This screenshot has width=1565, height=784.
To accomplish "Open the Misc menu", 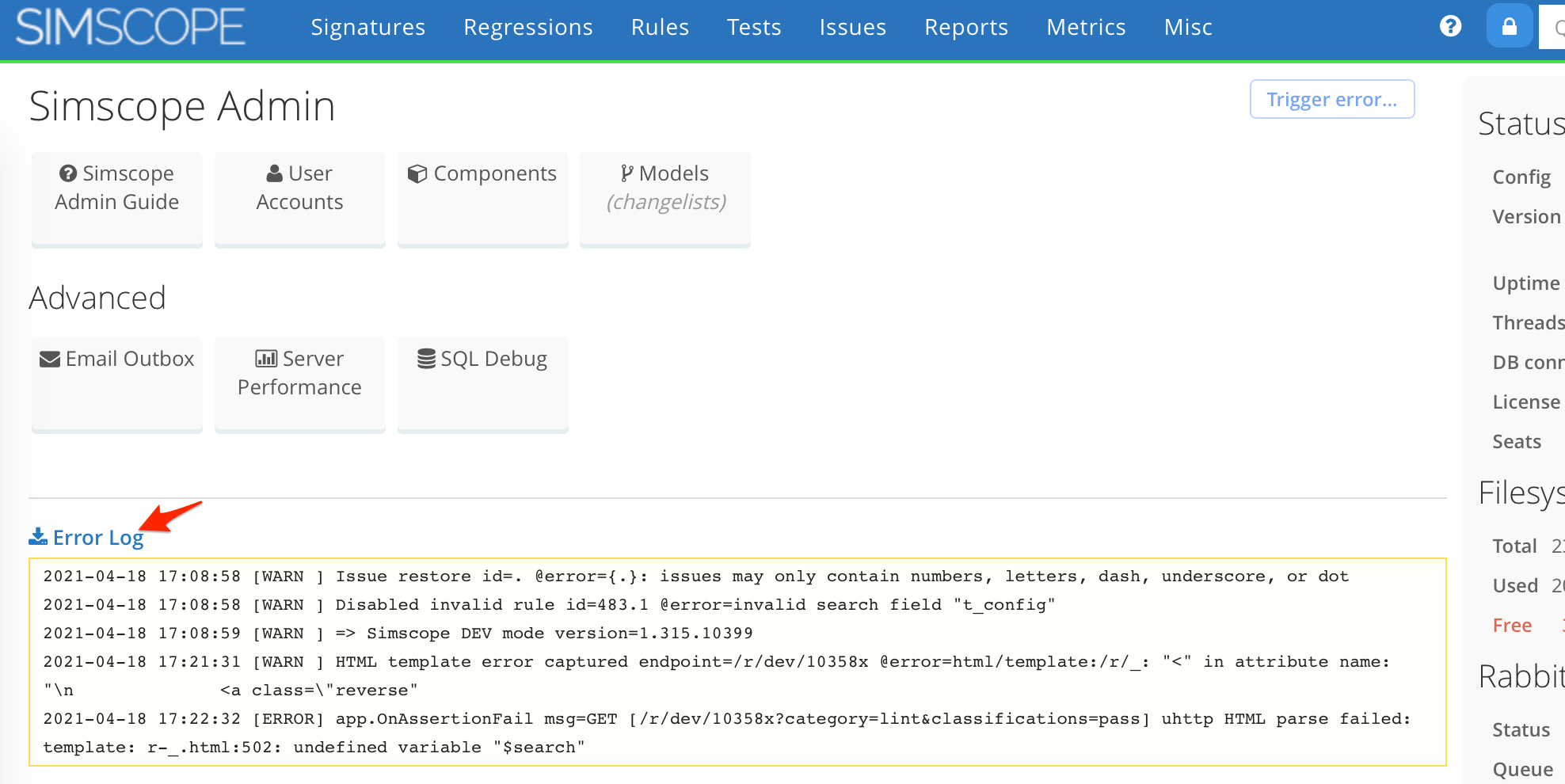I will point(1188,27).
